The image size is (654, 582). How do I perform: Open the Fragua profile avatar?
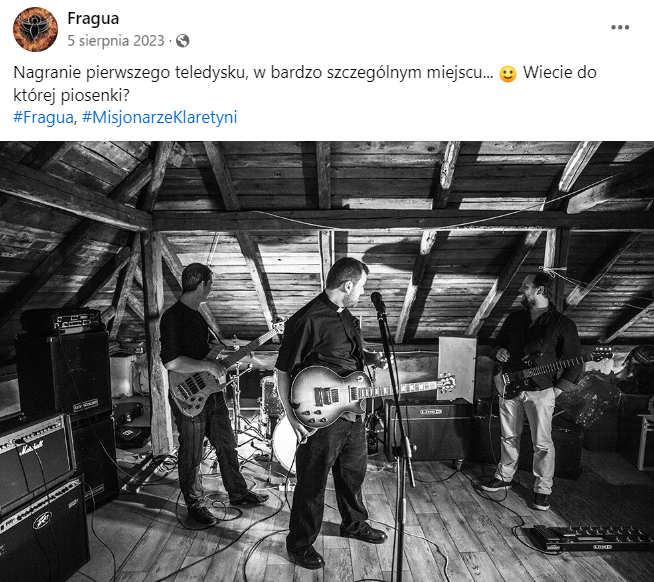click(35, 29)
